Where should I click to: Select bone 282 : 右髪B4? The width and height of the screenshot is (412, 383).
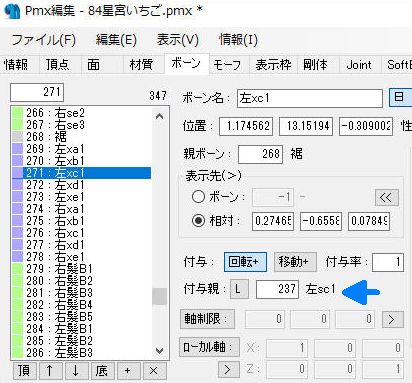82,305
